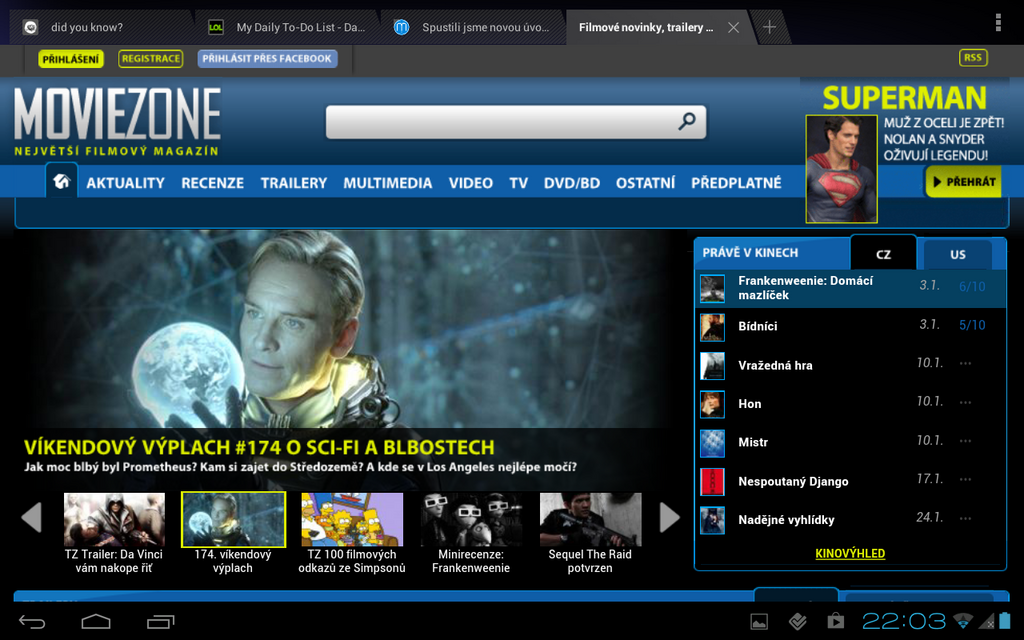
Task: Tap the Android back button
Action: point(32,622)
